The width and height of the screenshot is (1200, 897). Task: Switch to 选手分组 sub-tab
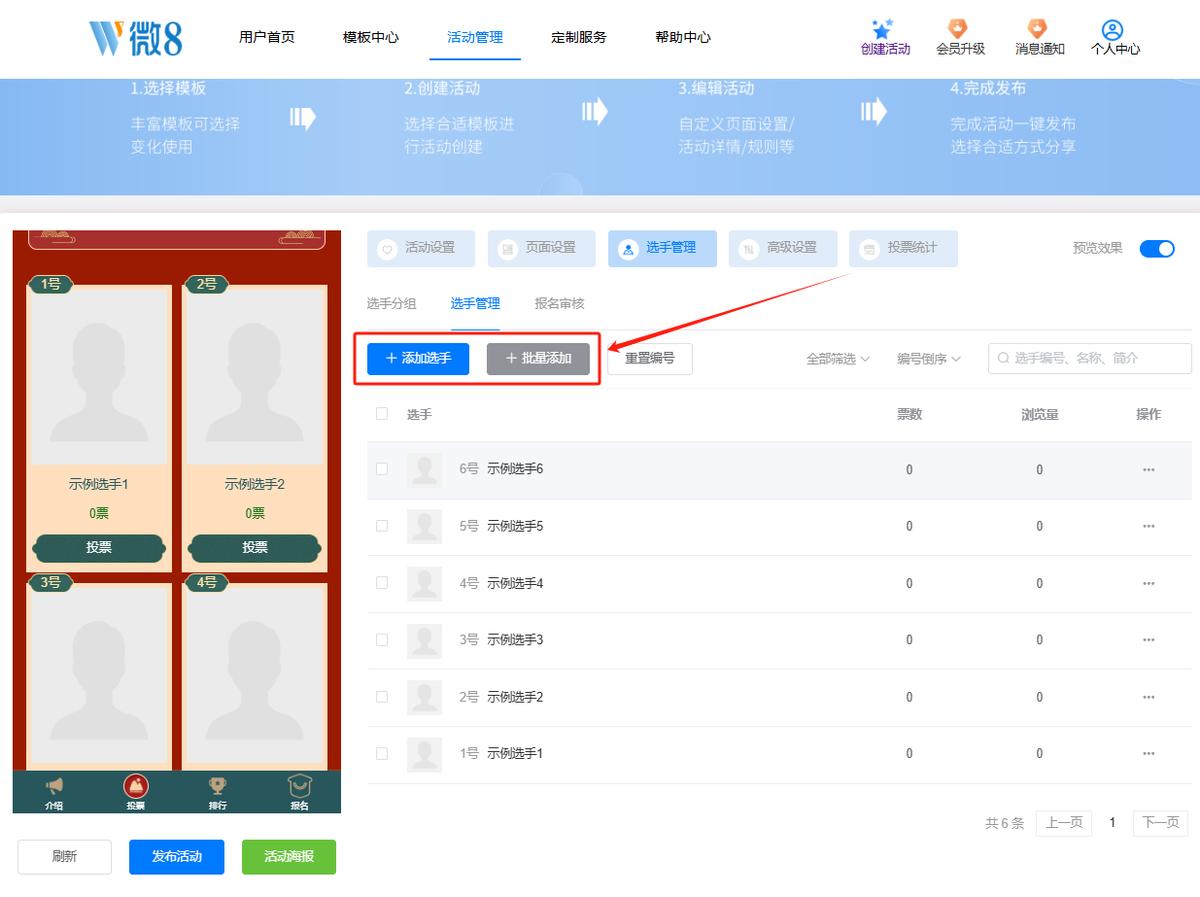pyautogui.click(x=392, y=304)
